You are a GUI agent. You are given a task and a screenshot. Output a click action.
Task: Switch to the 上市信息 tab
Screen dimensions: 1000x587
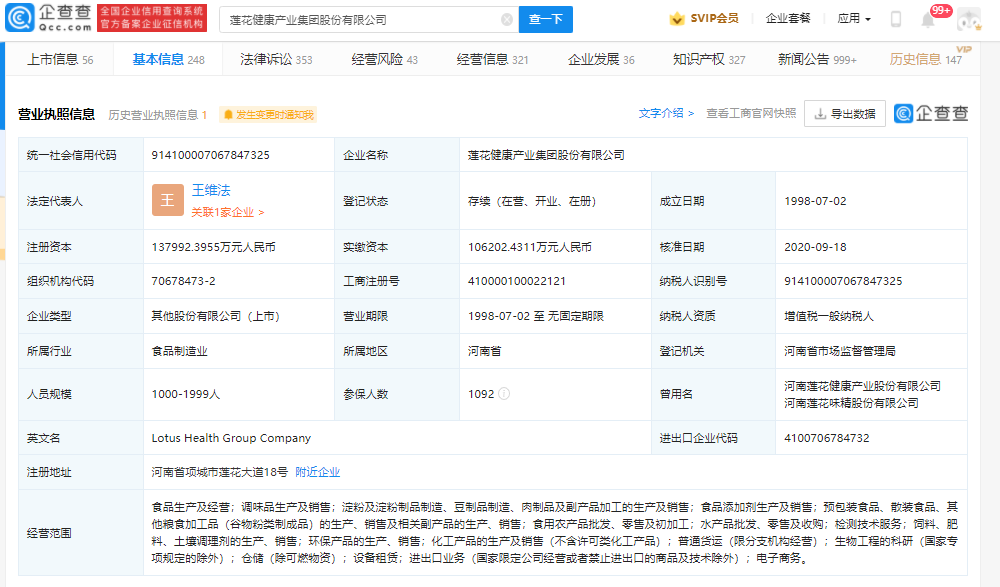60,59
